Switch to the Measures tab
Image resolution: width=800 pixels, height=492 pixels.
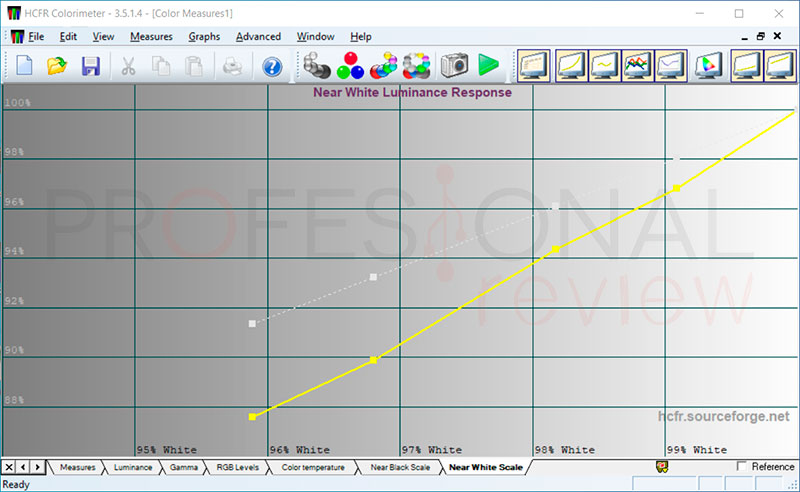tap(78, 467)
